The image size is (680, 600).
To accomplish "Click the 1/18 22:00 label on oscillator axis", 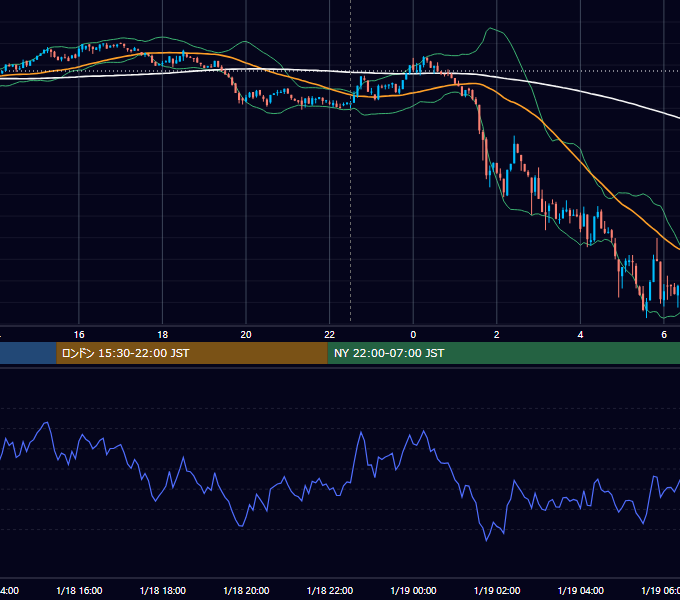I will coord(330,590).
